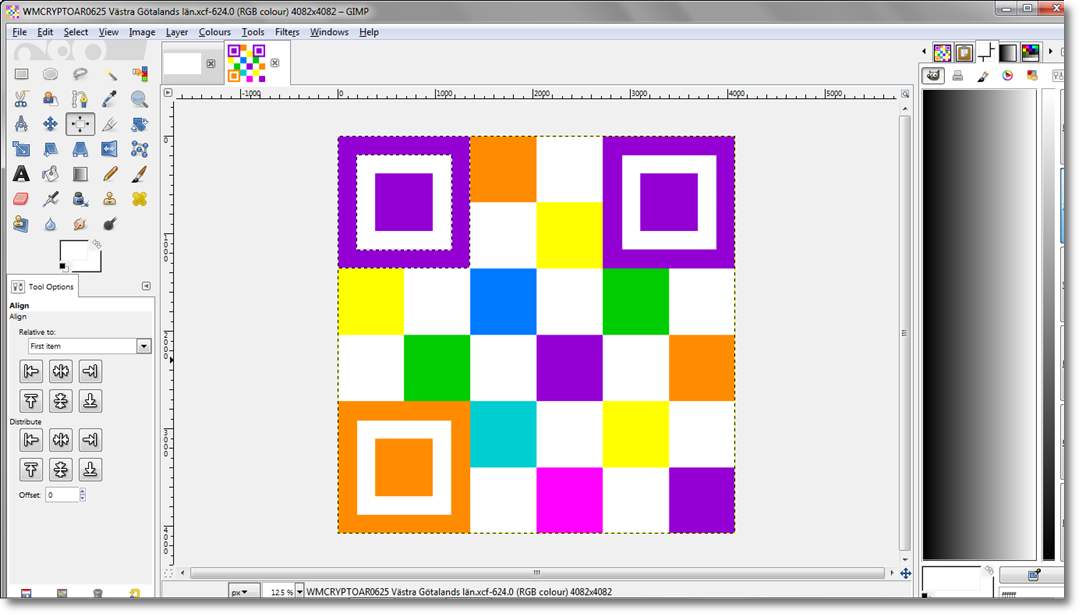Select the Eraser tool
Viewport: 1080px width, 615px height.
(x=21, y=199)
